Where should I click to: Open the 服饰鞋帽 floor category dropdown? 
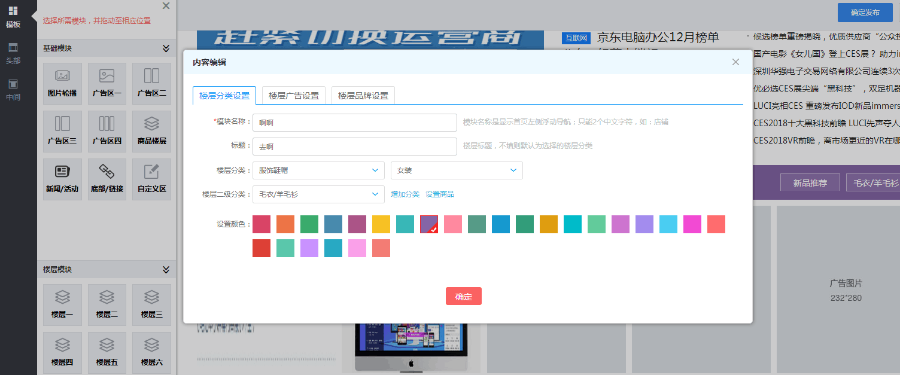coord(318,171)
